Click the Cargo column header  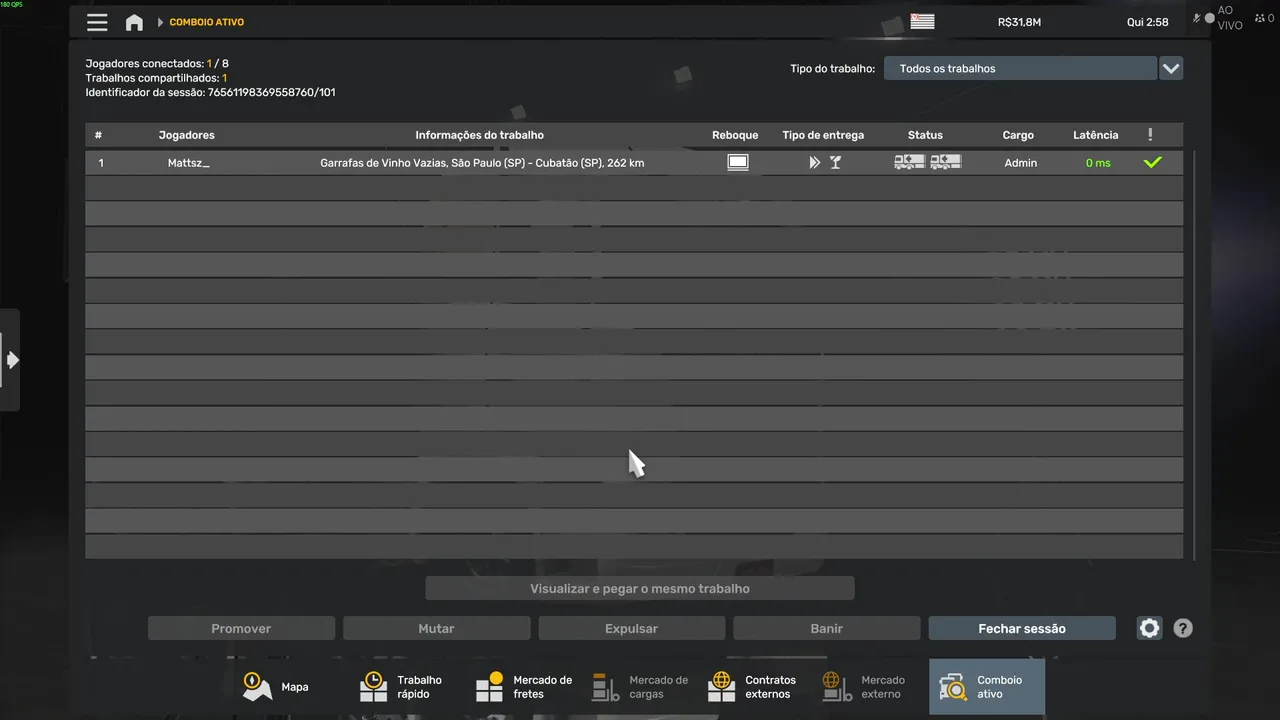1018,135
